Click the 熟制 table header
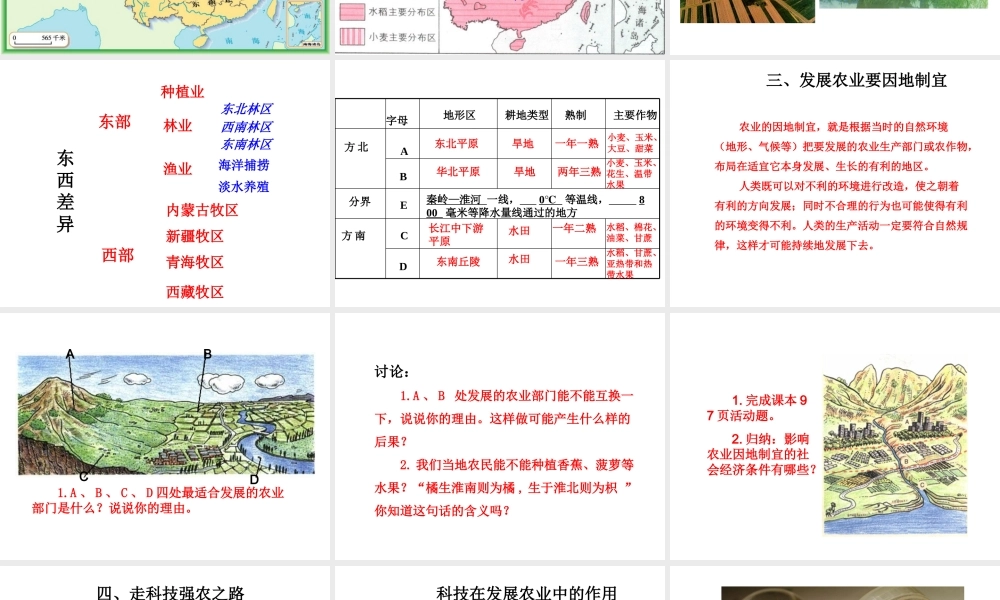This screenshot has height=600, width=1000. 575,115
